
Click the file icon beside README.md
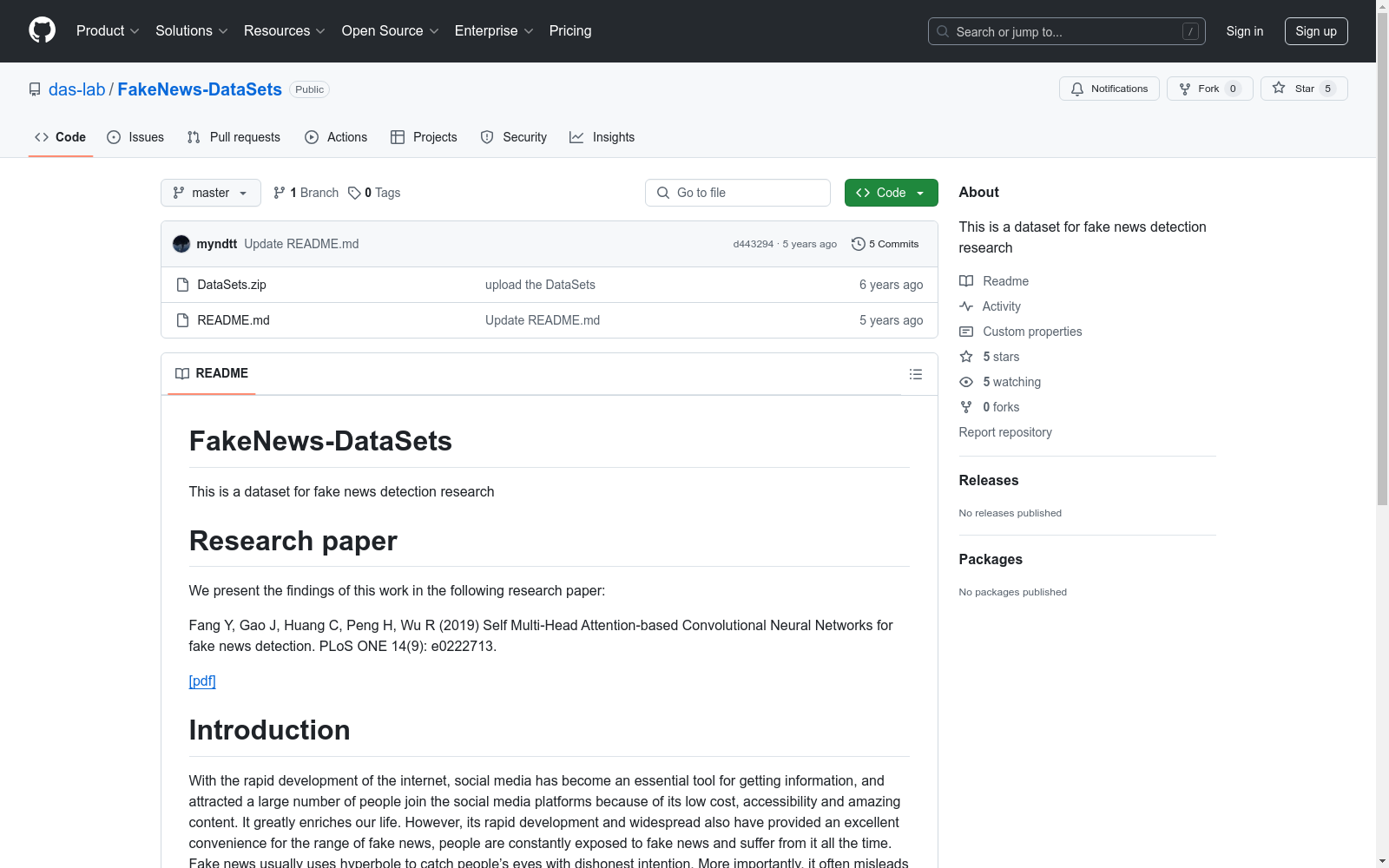[182, 320]
